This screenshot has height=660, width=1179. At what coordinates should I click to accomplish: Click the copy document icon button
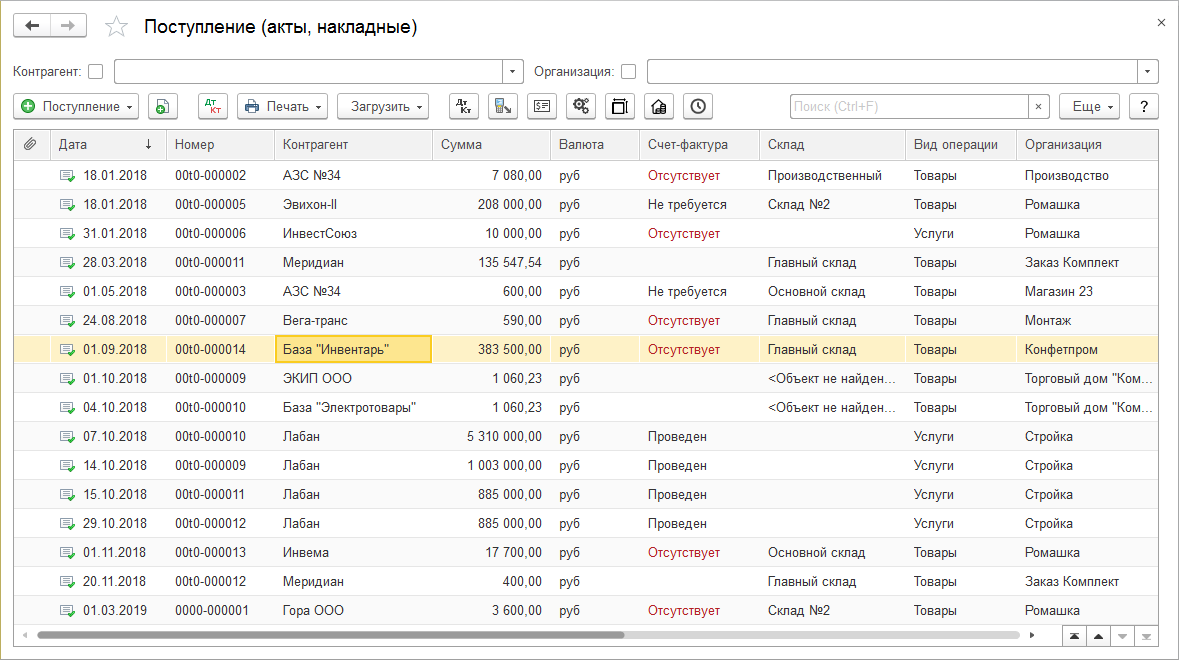click(163, 106)
